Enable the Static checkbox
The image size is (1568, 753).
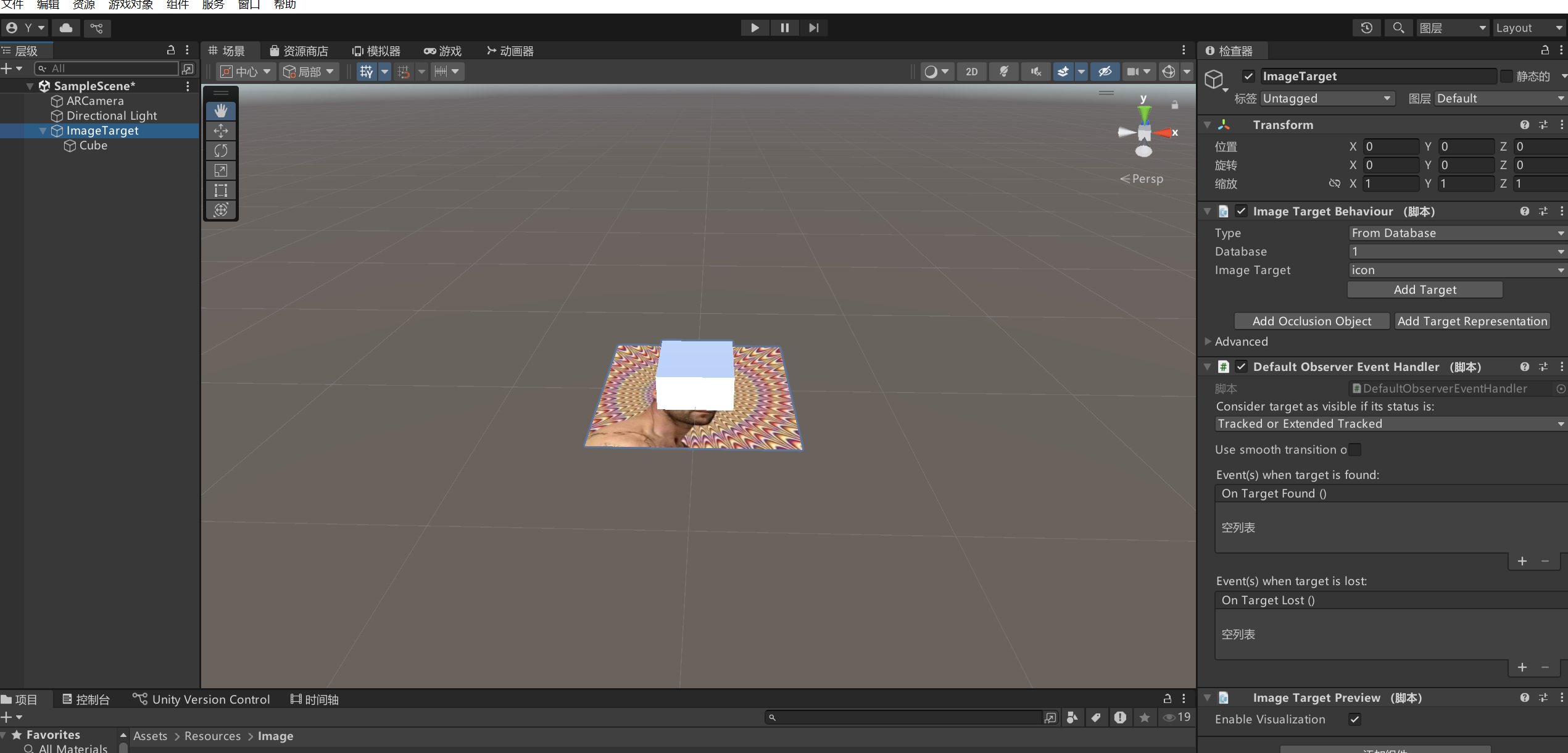1506,76
